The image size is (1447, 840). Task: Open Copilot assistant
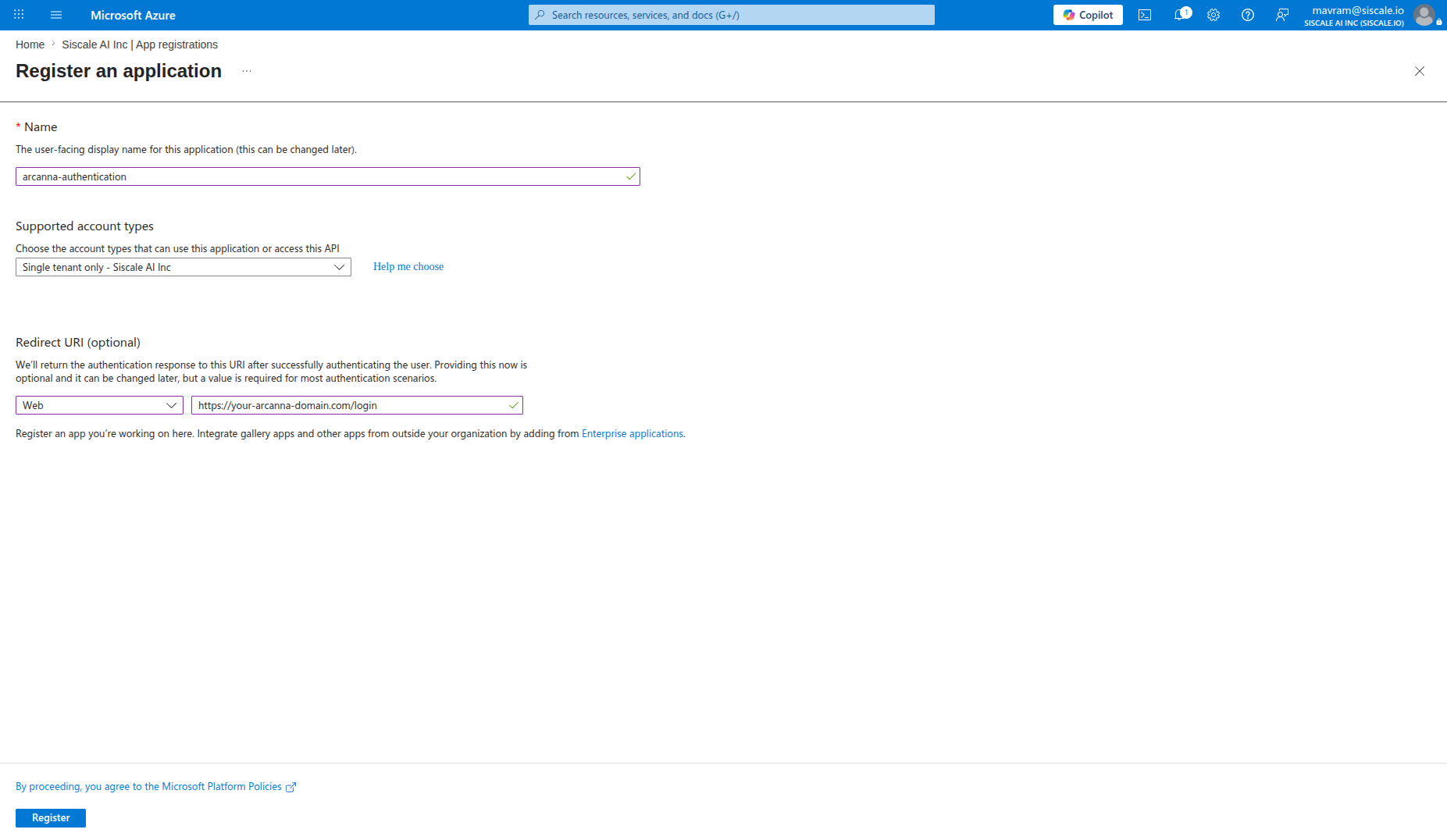click(x=1088, y=15)
